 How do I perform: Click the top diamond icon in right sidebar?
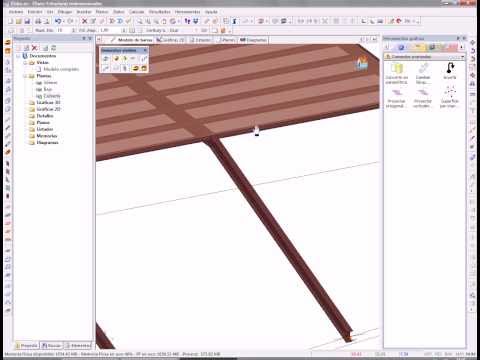click(x=472, y=43)
